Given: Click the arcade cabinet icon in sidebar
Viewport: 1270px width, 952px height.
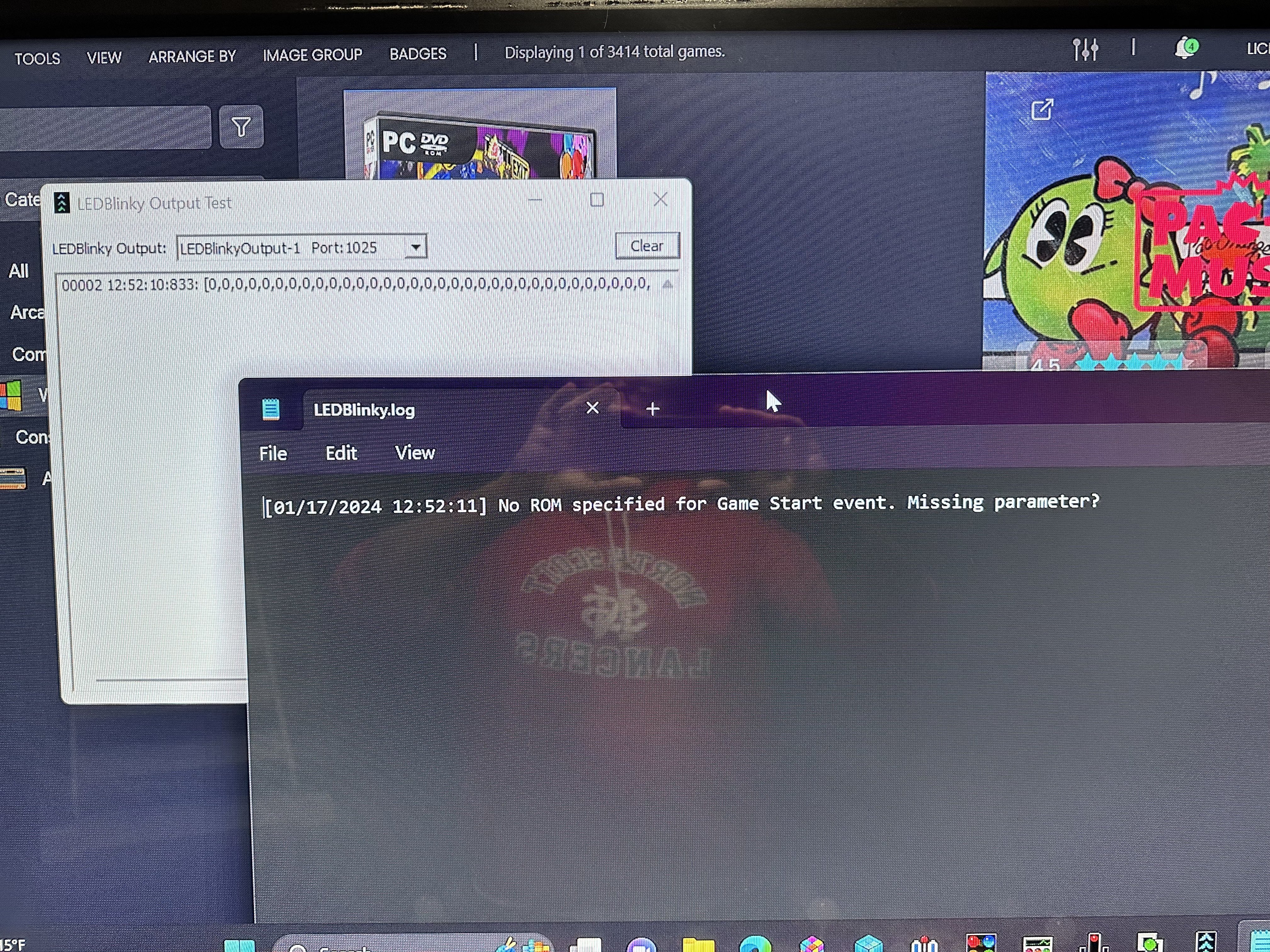Looking at the screenshot, I should (13, 479).
